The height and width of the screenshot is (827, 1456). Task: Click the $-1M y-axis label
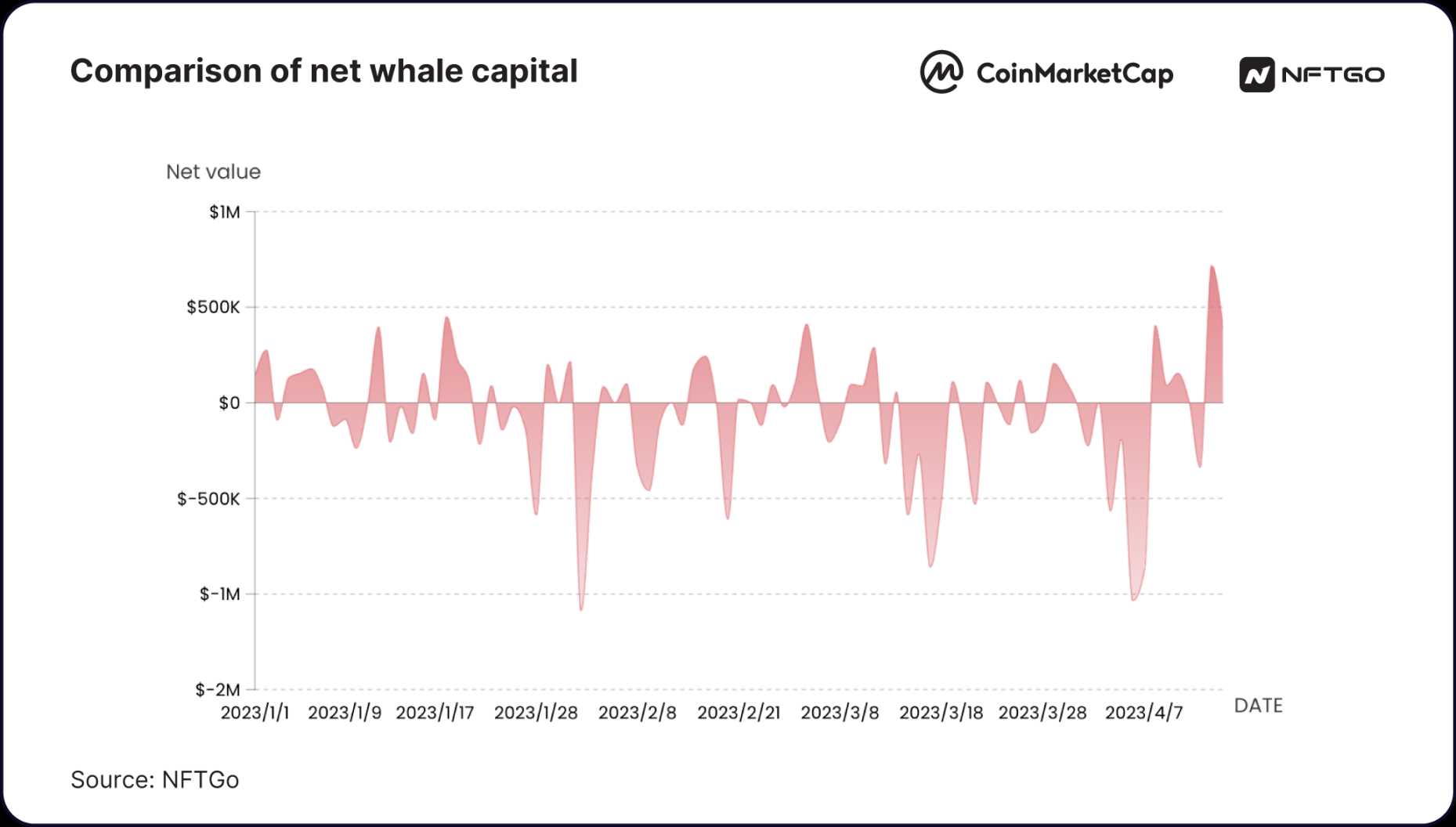point(219,594)
